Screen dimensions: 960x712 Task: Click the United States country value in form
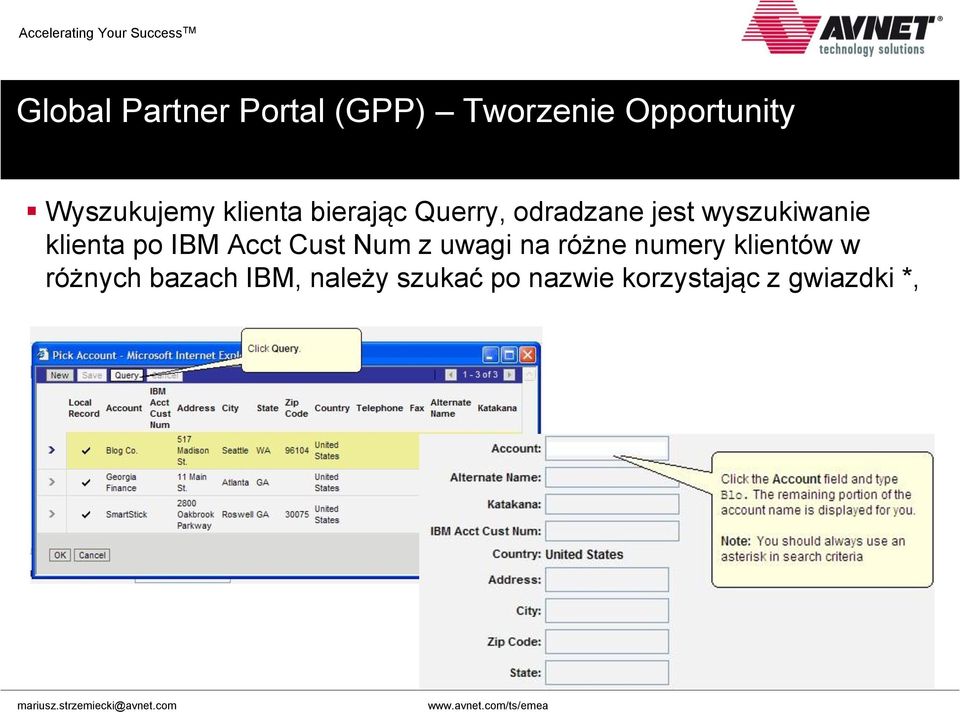point(584,554)
